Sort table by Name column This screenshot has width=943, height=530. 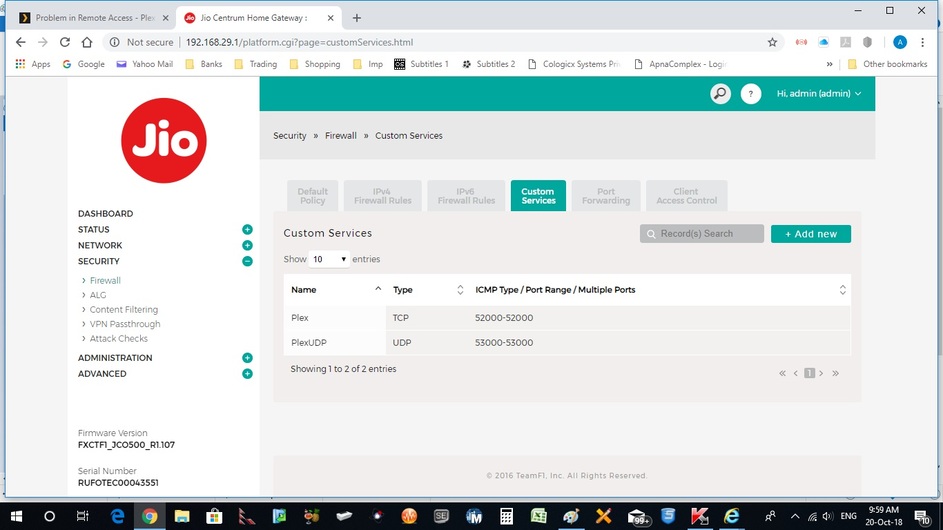coord(336,290)
